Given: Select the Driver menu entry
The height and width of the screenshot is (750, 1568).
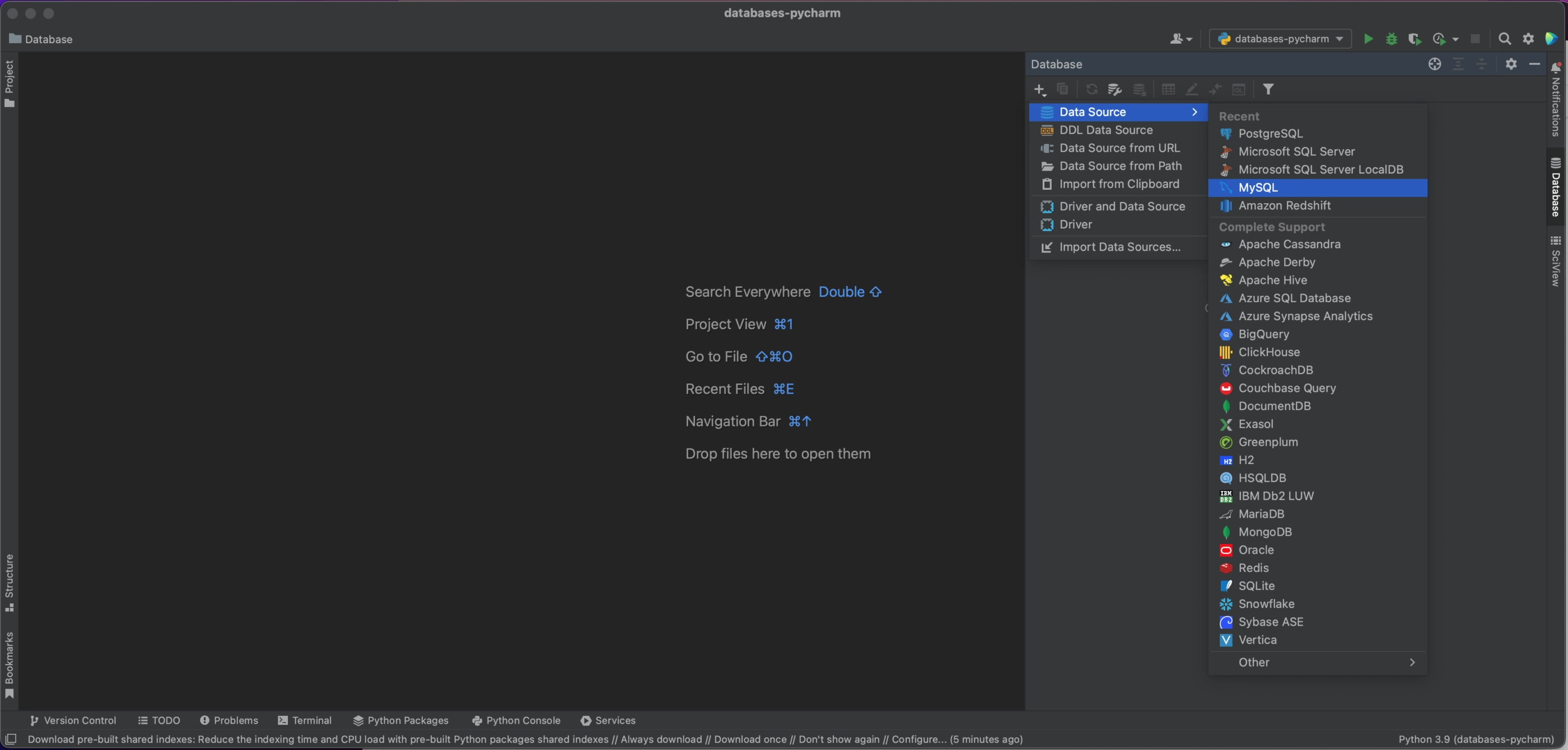Looking at the screenshot, I should click(x=1118, y=224).
